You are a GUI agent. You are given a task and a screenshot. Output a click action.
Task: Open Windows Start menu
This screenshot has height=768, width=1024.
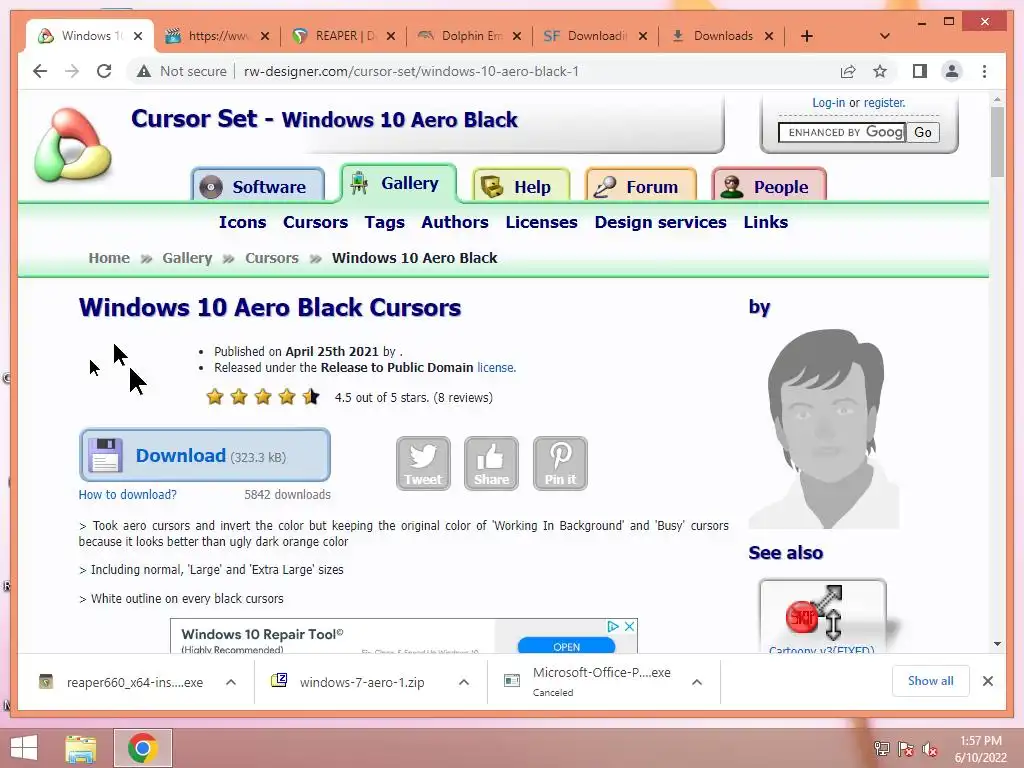tap(24, 748)
